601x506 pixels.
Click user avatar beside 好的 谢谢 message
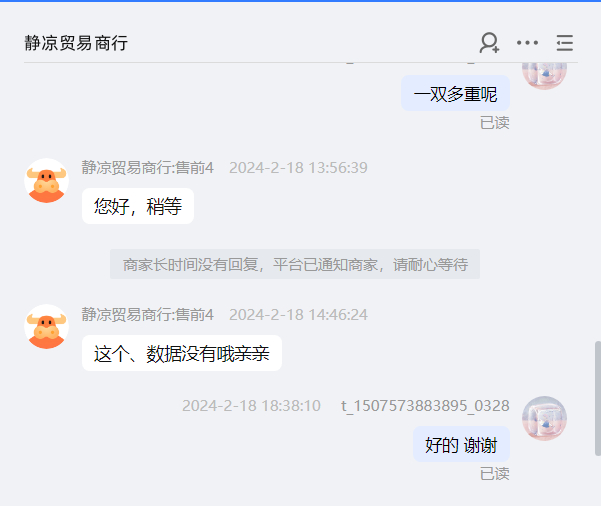(544, 418)
